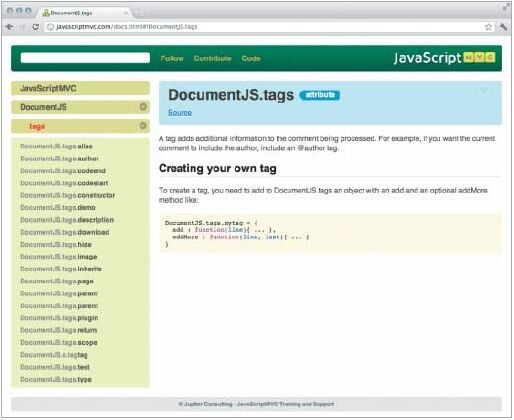Viewport: 514px width, 420px height.
Task: Open DocumentJS.tags.codeend
Action: 63,171
